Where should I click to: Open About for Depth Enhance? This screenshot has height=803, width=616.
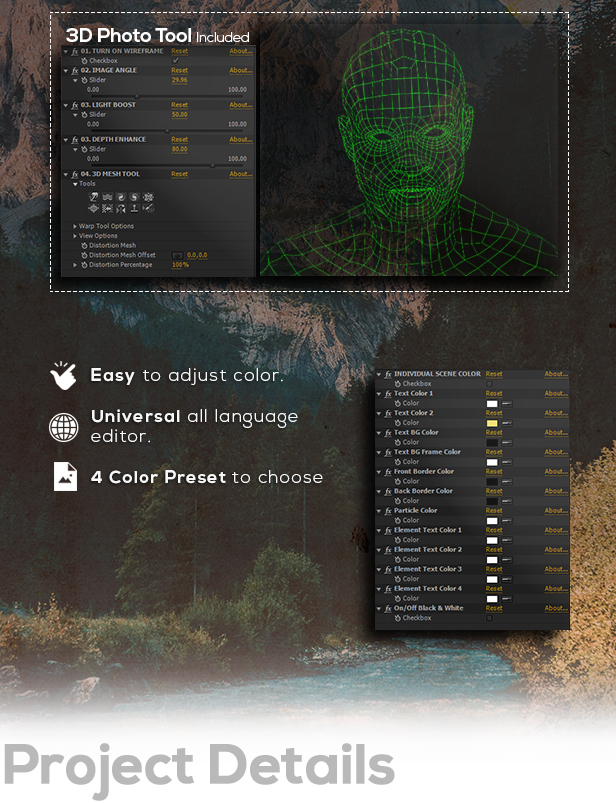click(x=240, y=140)
